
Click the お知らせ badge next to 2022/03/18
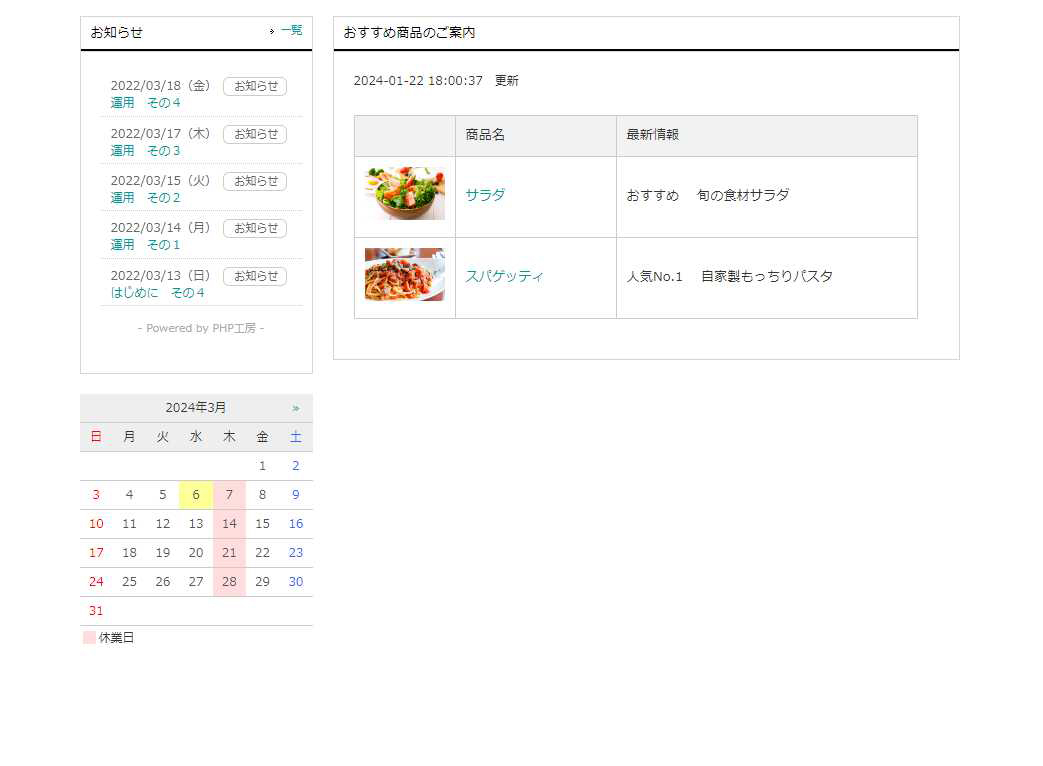click(x=255, y=86)
